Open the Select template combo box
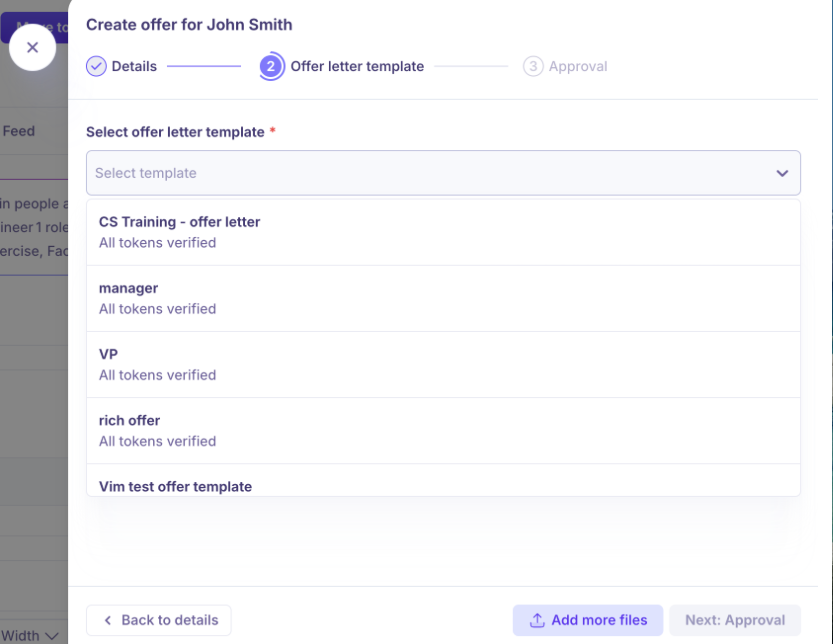Viewport: 833px width, 644px height. (430, 173)
